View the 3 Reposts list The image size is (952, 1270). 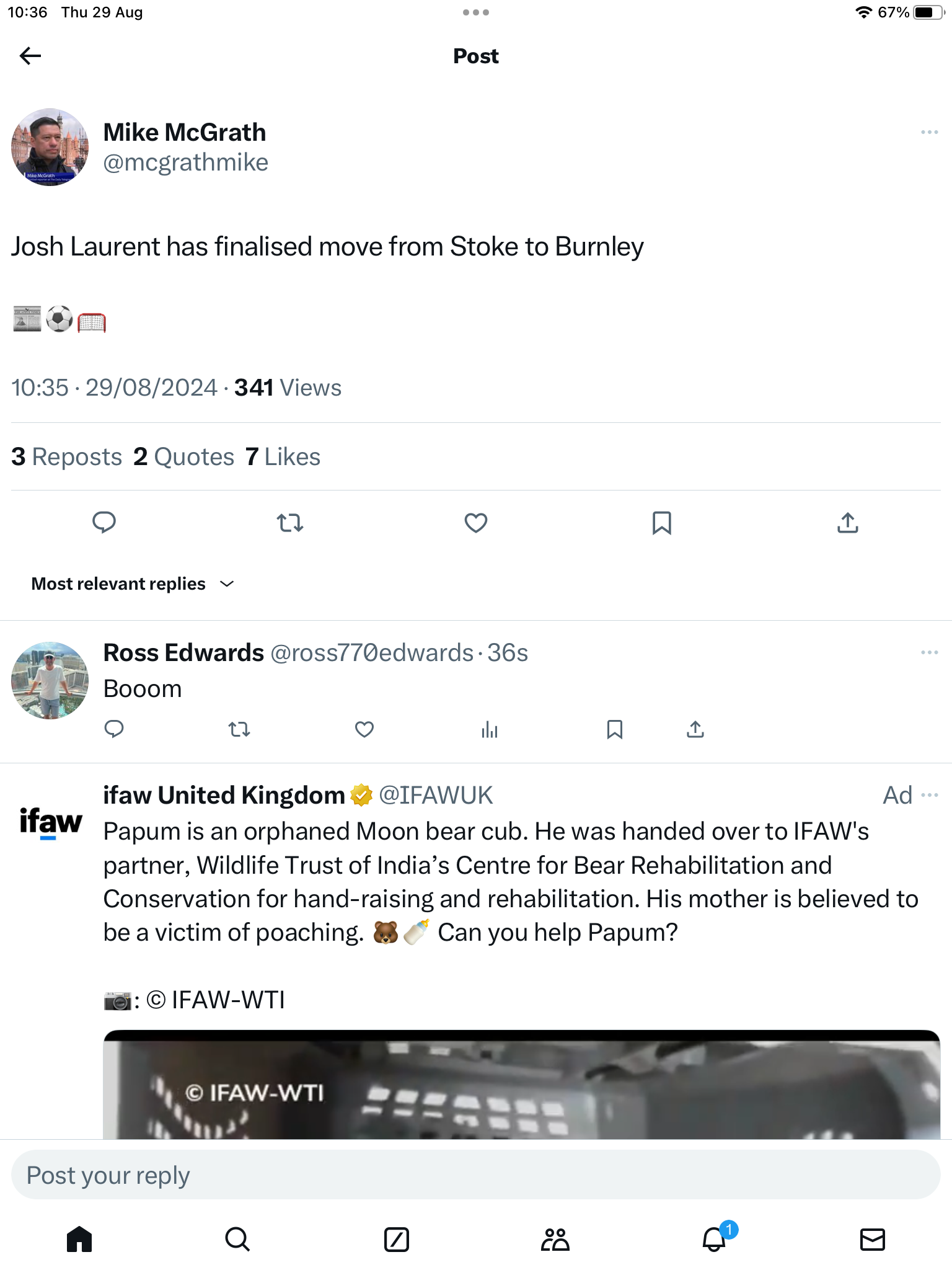[x=67, y=457]
